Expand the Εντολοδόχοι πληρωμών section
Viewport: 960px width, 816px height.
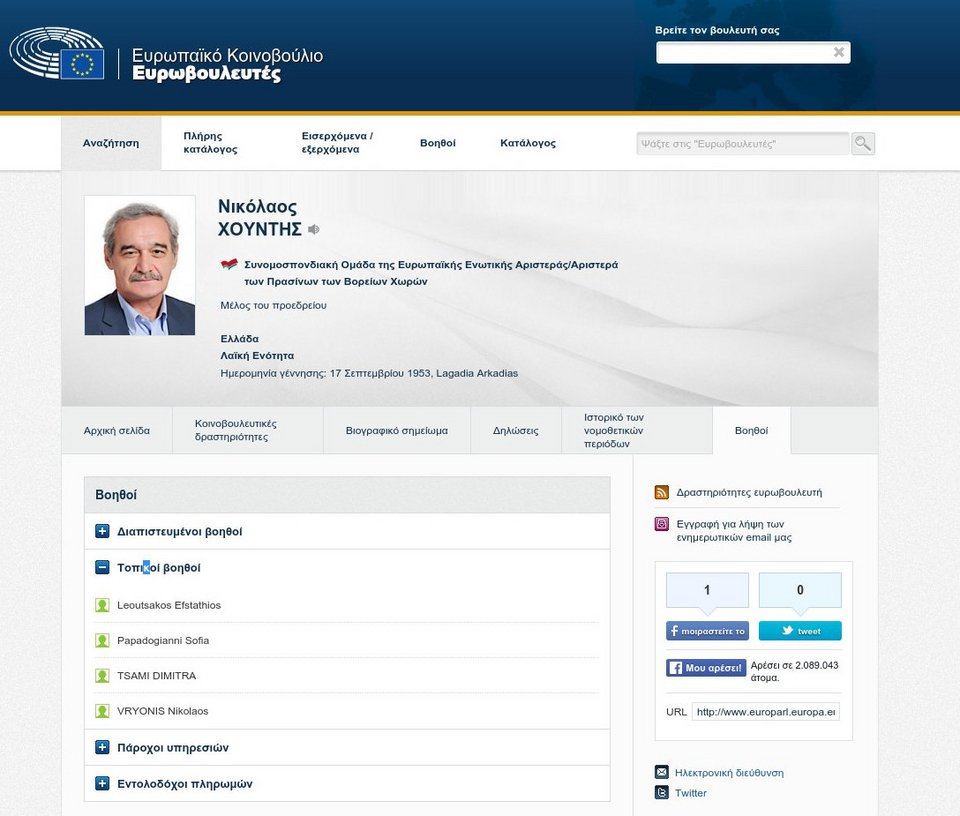(x=102, y=784)
